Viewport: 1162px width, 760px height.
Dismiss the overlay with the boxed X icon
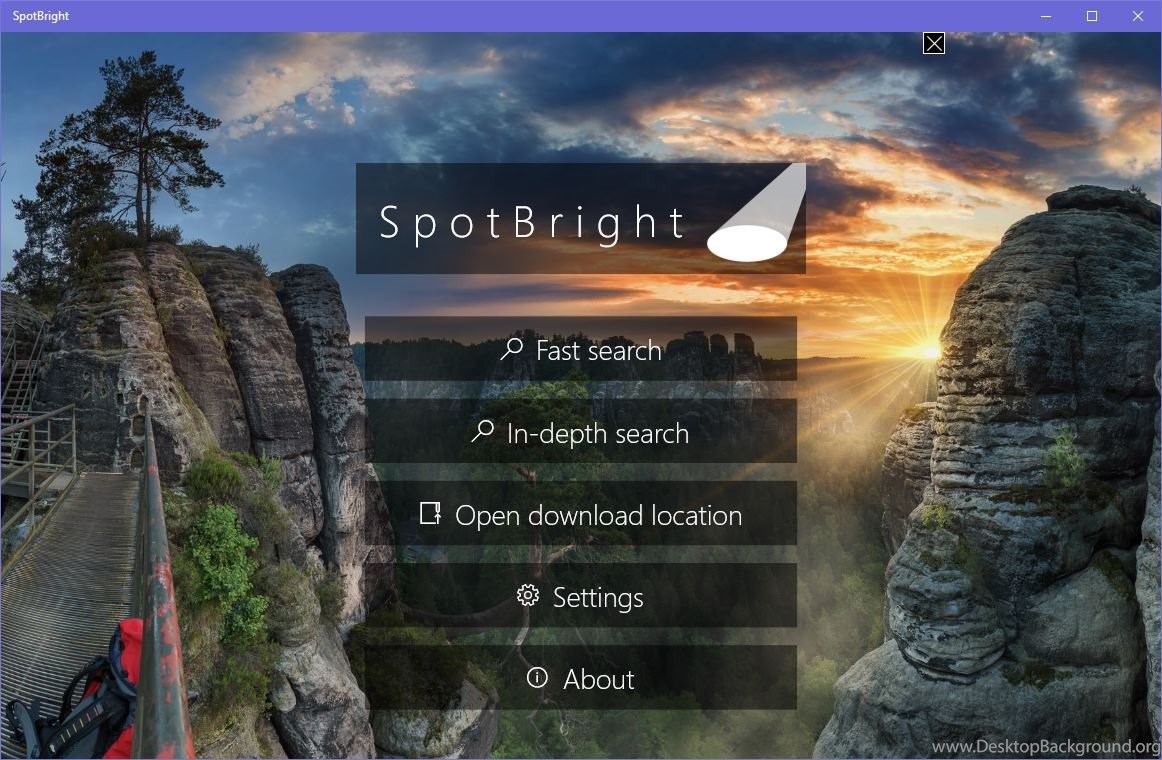(x=934, y=44)
